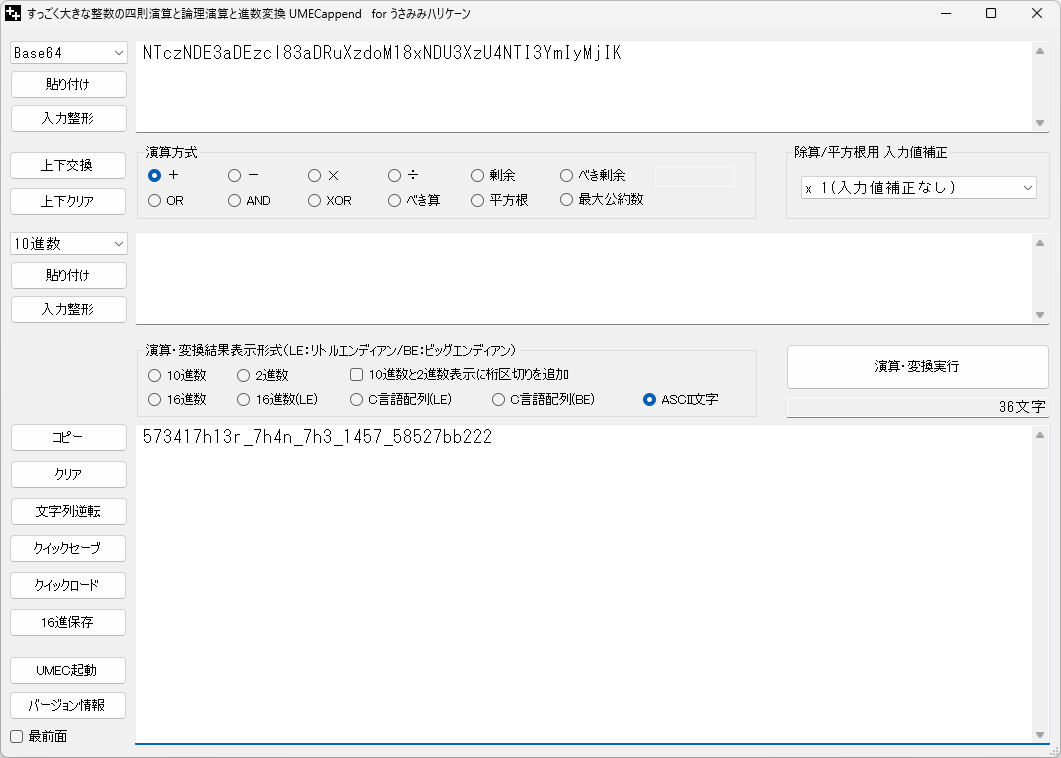Select the 剰余 remainder operation
1061x758 pixels.
point(477,174)
